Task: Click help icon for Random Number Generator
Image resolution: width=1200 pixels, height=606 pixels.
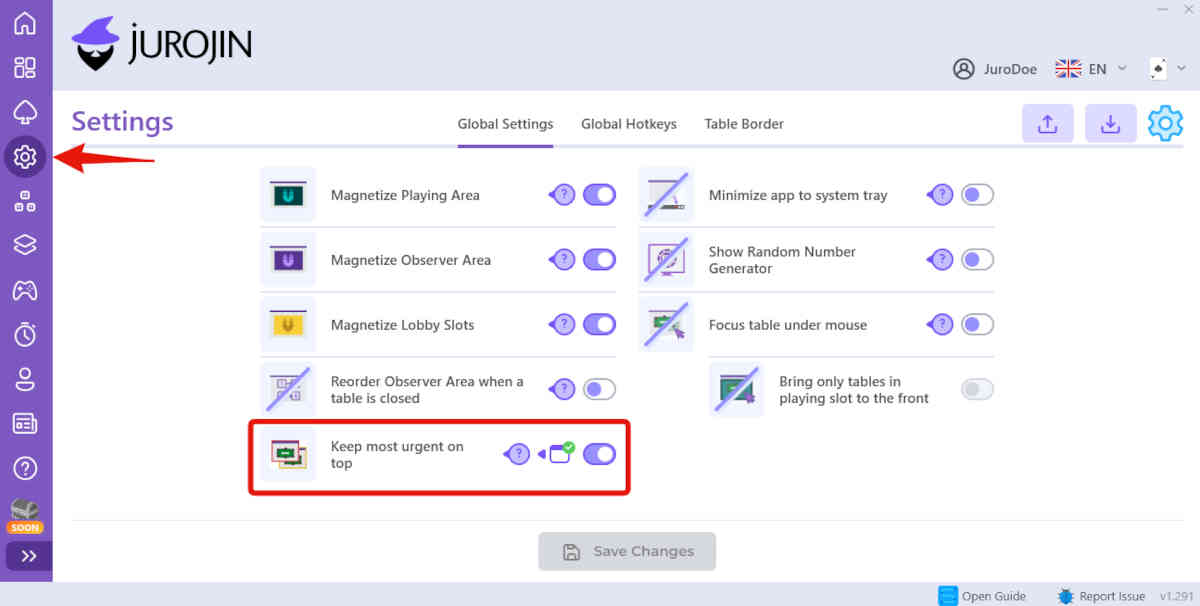Action: [x=941, y=260]
